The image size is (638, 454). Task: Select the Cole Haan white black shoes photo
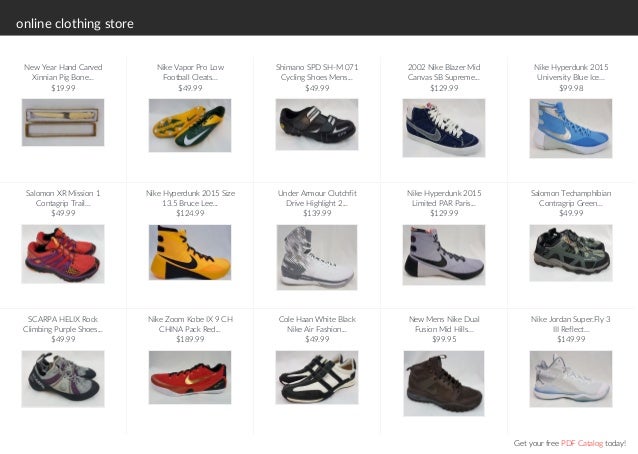click(x=317, y=377)
